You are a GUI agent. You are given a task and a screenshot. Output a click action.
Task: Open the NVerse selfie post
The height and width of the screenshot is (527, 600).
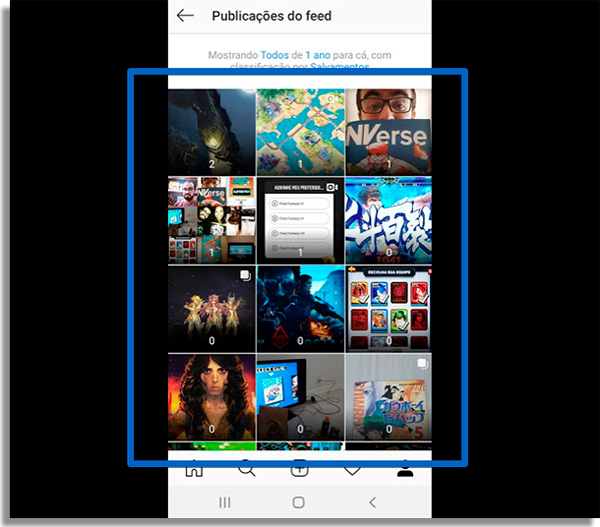click(x=388, y=132)
